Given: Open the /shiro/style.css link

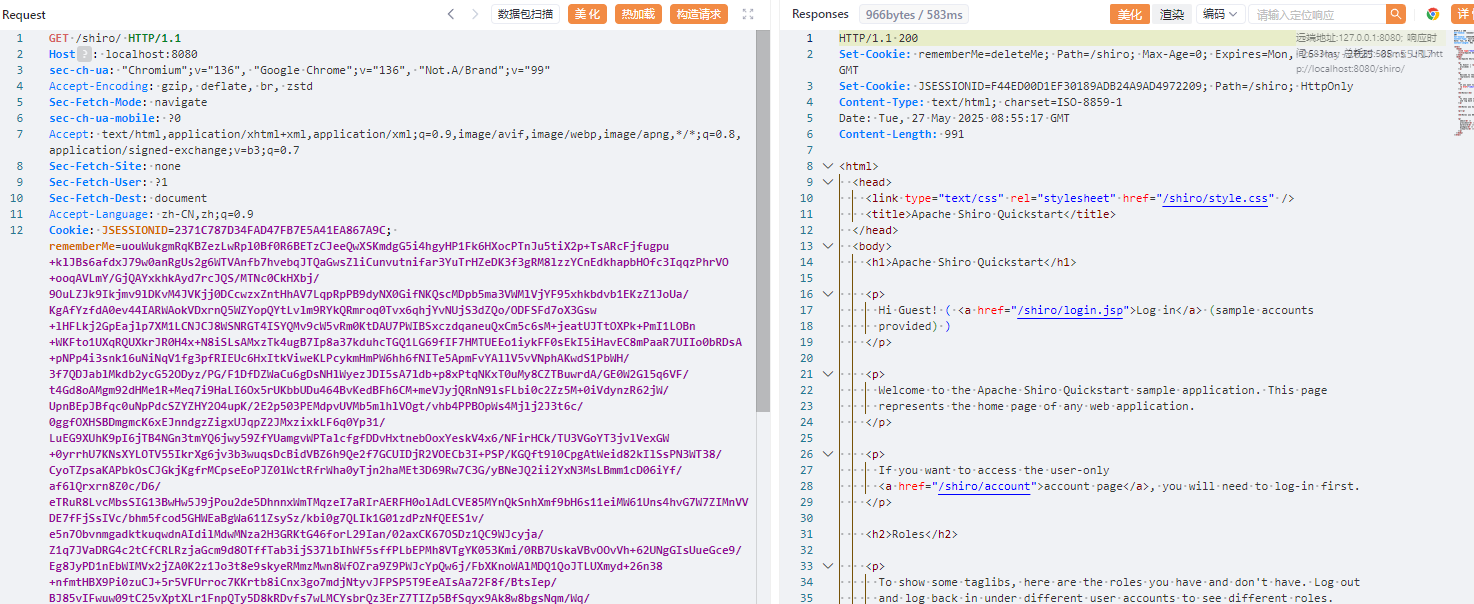Looking at the screenshot, I should [1214, 198].
